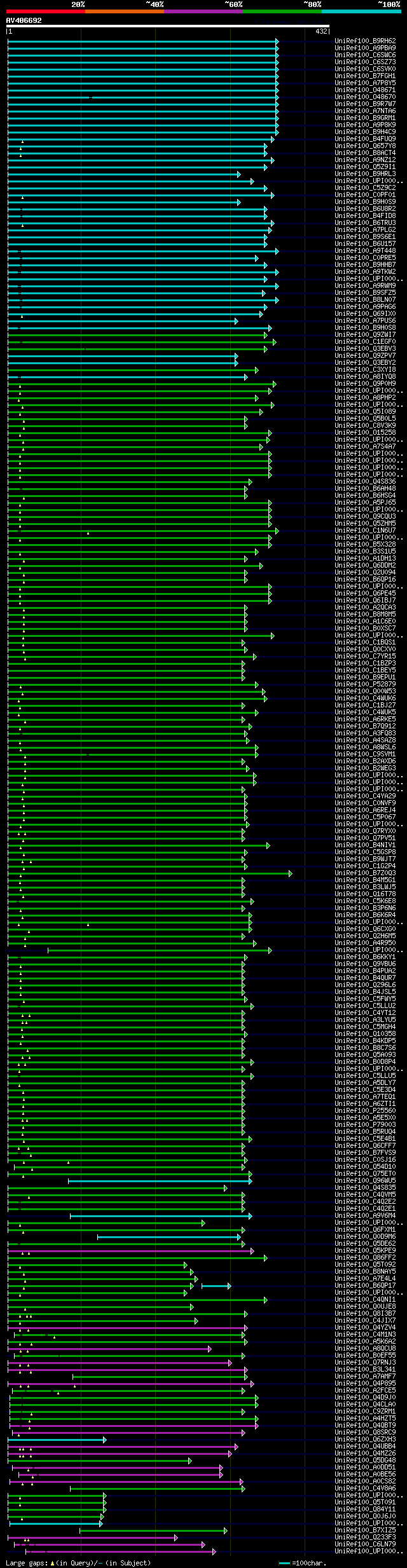Select the UniRef100_A9V6M4 label

pos(365,1216)
